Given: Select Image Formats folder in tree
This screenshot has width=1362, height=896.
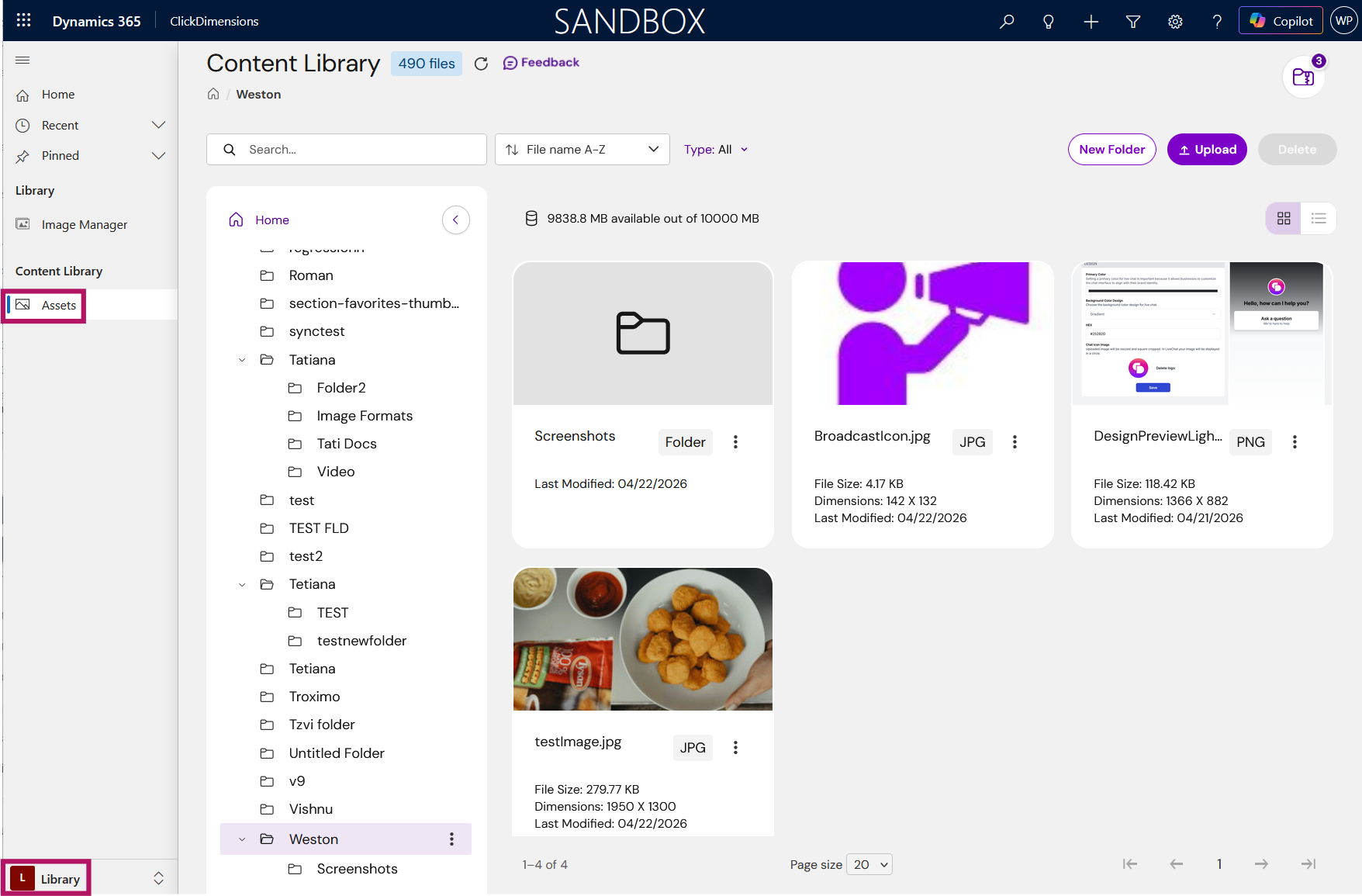Looking at the screenshot, I should coord(365,416).
